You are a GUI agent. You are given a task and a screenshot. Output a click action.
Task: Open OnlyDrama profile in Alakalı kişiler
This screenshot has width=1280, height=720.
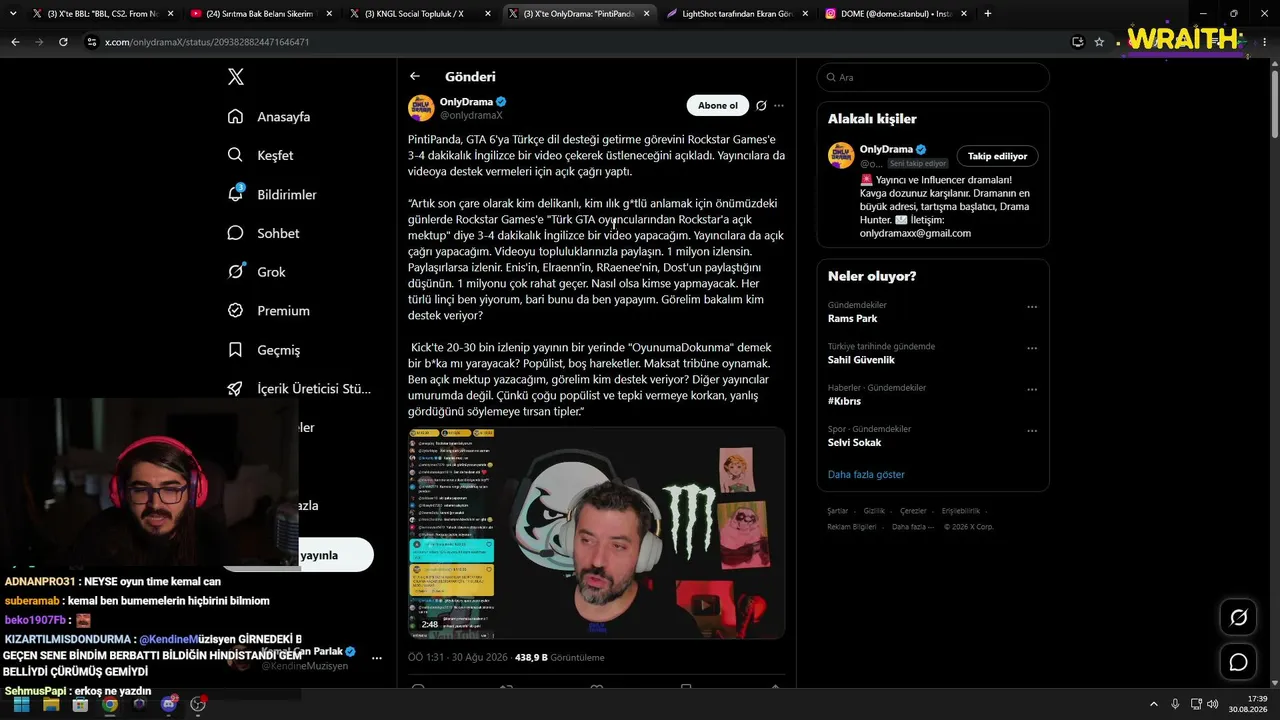pos(886,149)
